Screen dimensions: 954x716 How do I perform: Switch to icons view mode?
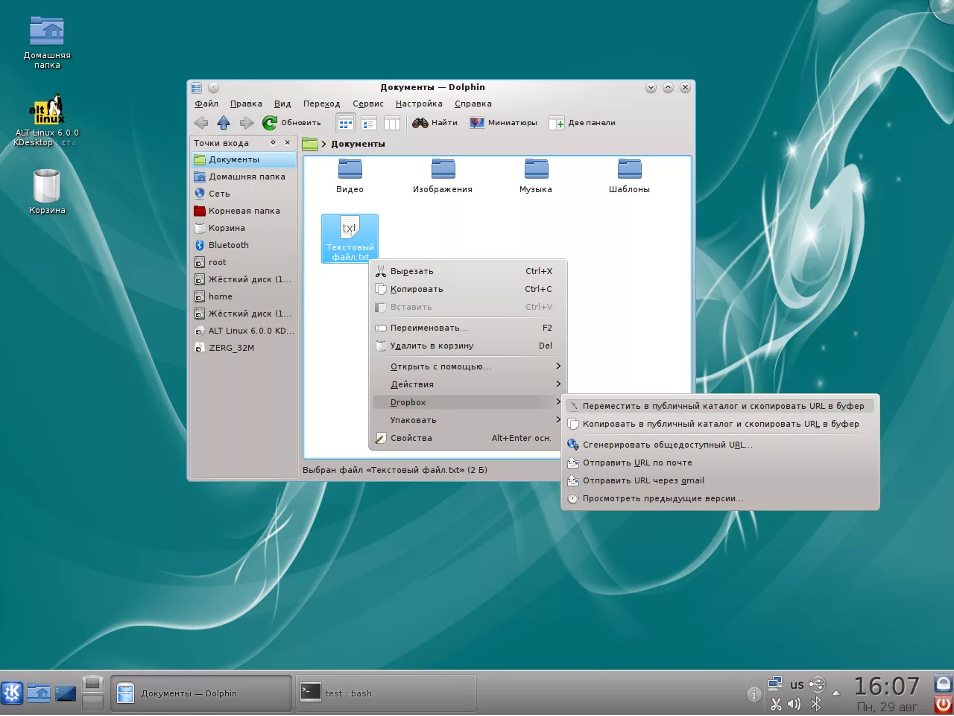(346, 123)
